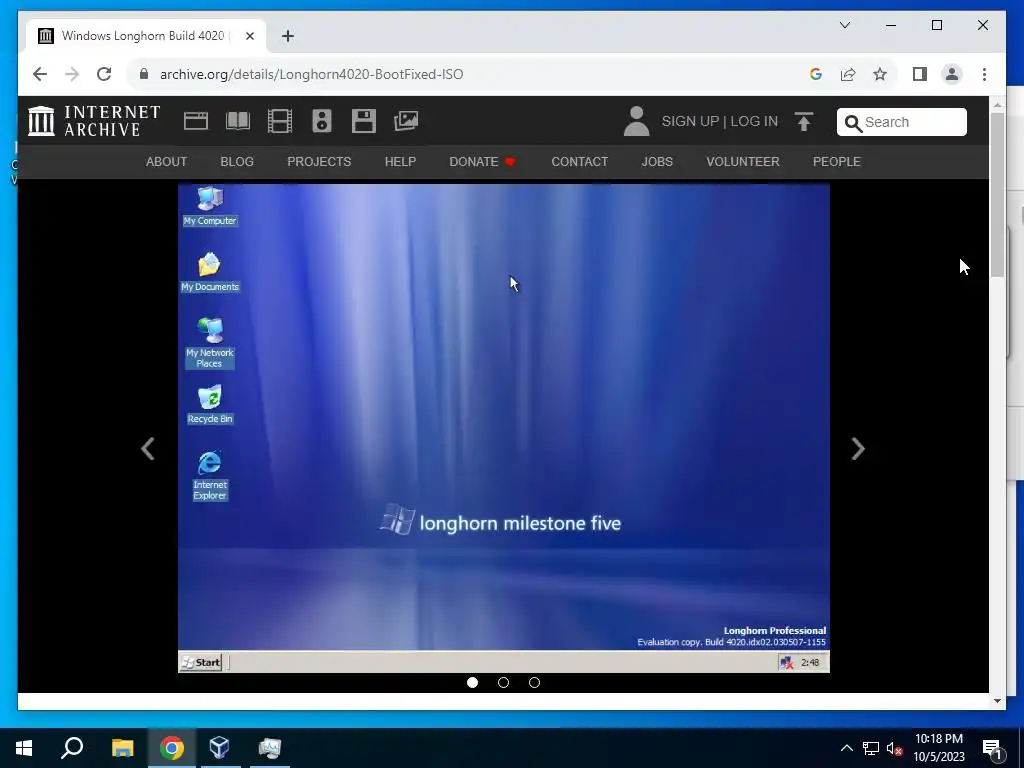Open the ABOUT menu item
This screenshot has height=768, width=1024.
[167, 162]
